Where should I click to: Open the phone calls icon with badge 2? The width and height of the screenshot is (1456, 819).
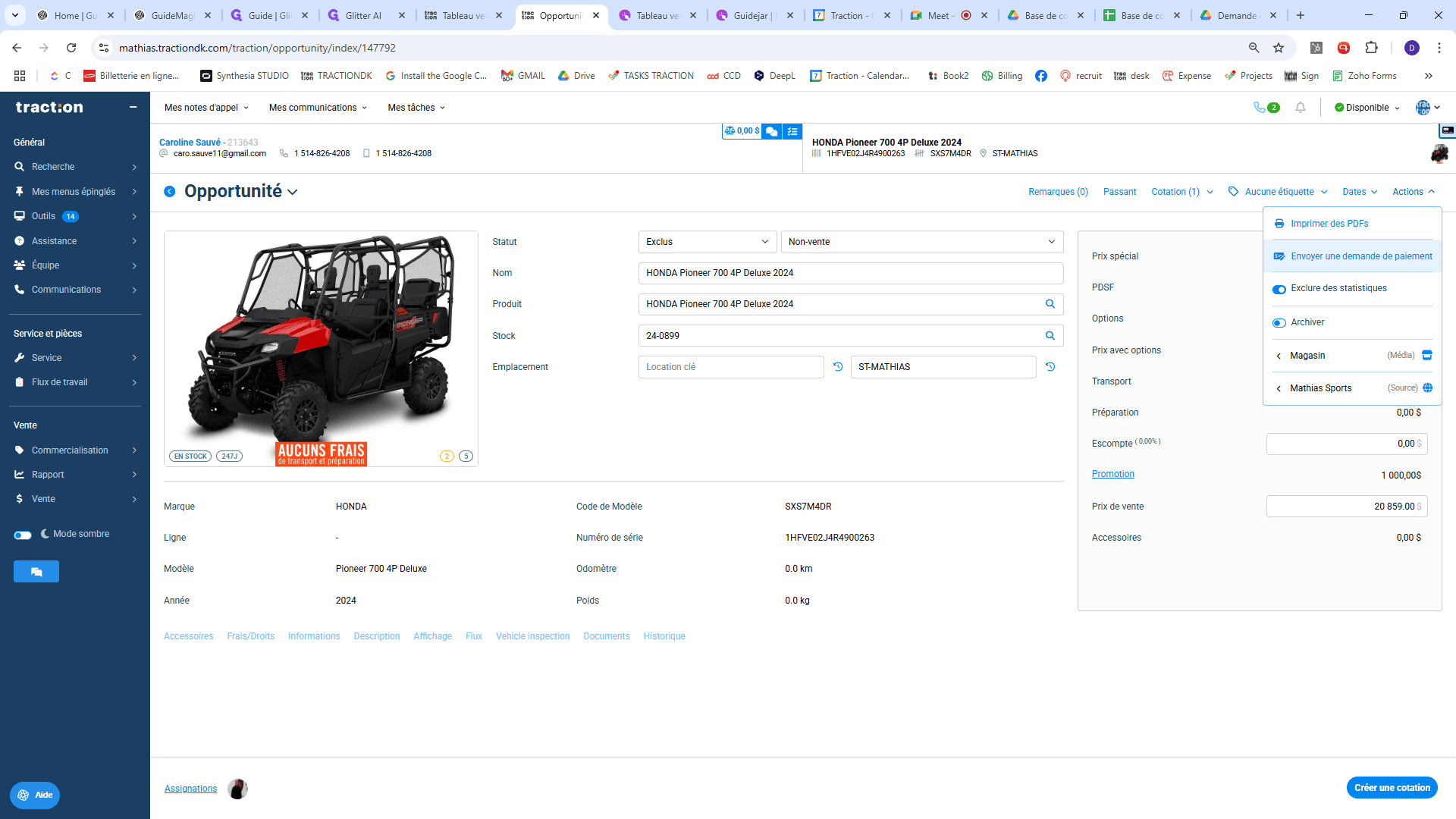(x=1266, y=108)
